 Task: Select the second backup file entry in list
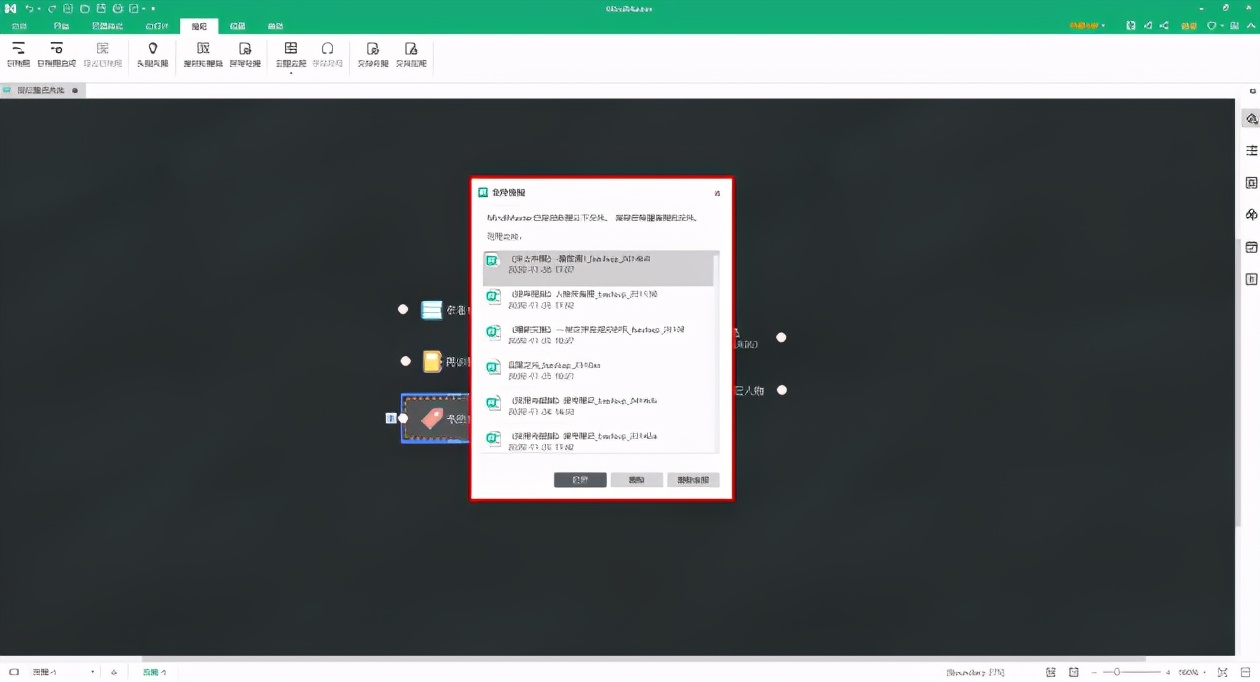[x=597, y=299]
